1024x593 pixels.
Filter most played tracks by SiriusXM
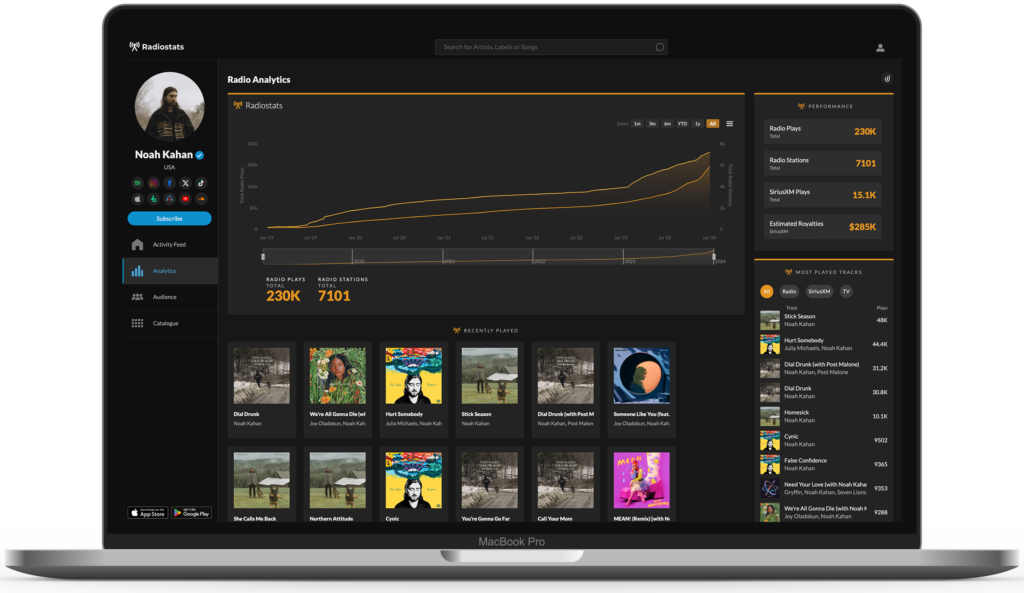pos(819,291)
